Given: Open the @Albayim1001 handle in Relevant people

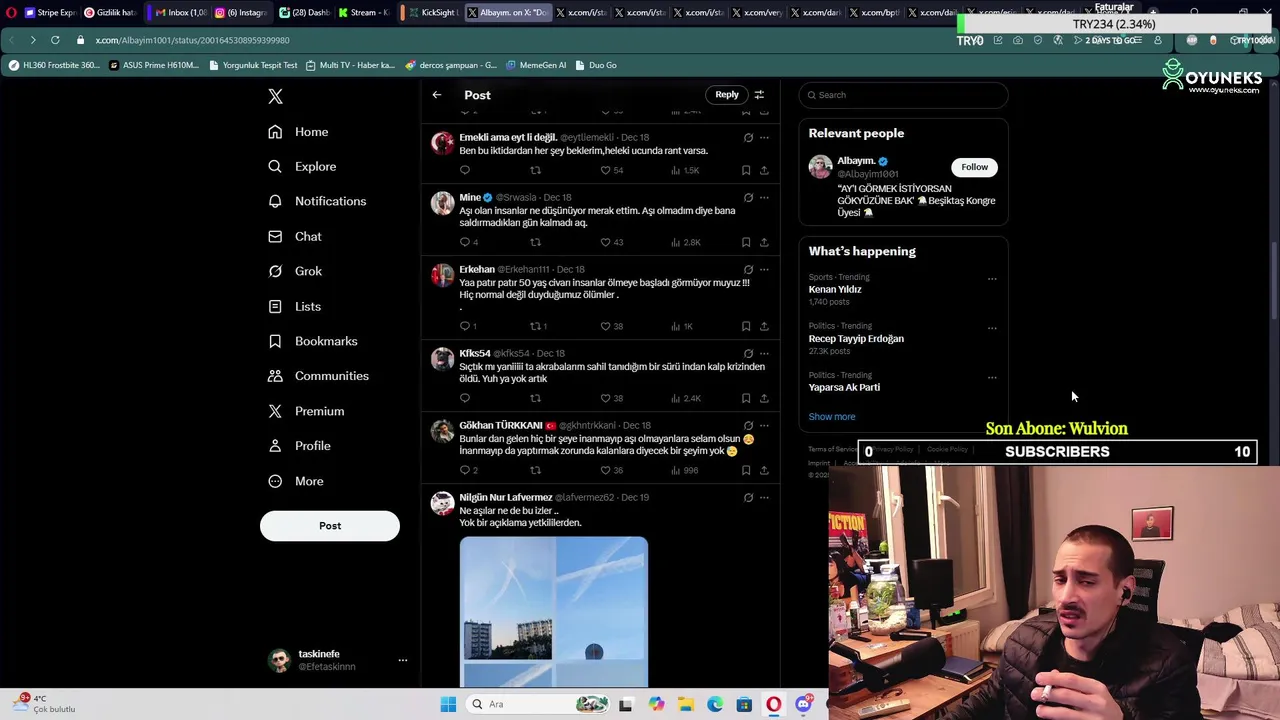Looking at the screenshot, I should click(868, 174).
